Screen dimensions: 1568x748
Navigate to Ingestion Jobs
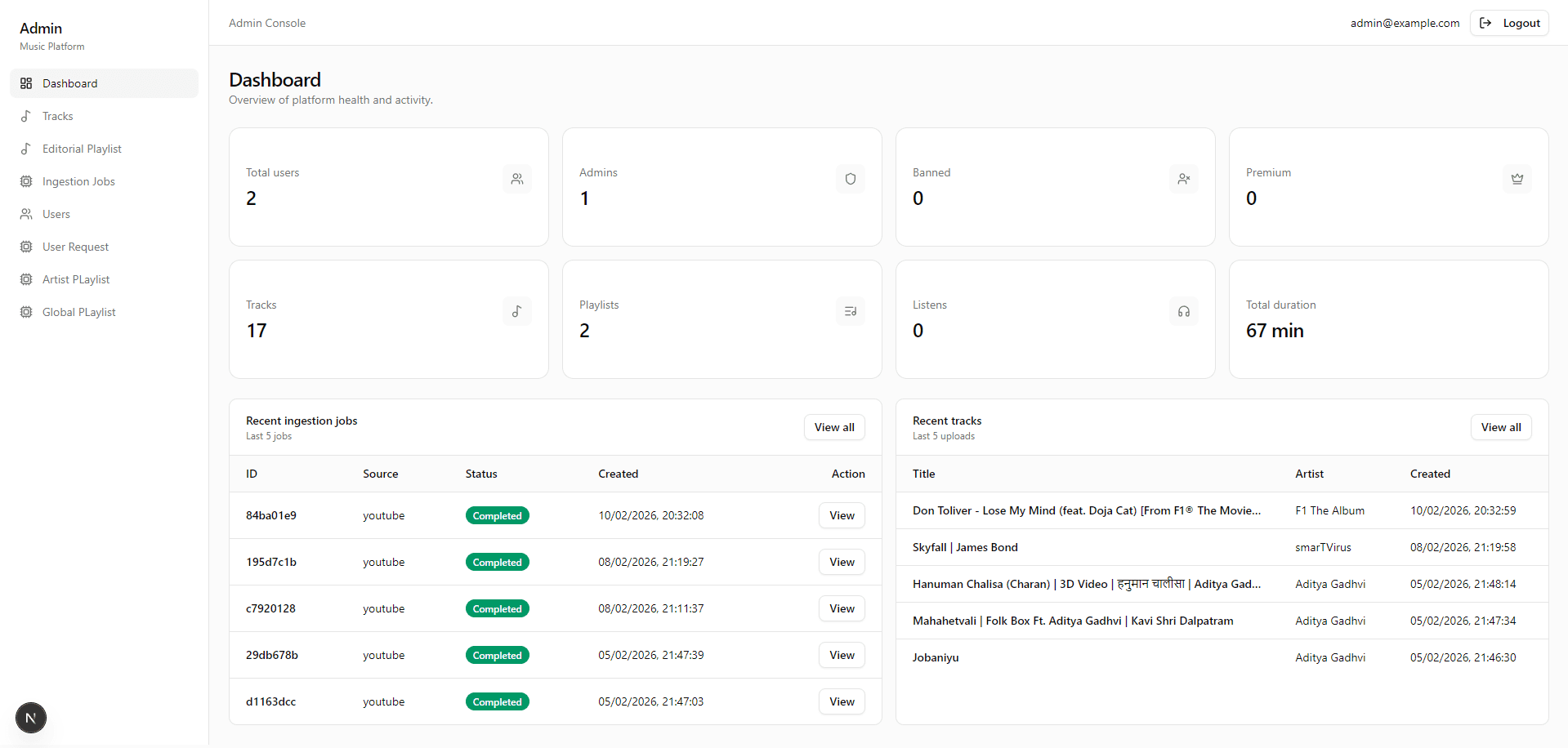click(104, 181)
